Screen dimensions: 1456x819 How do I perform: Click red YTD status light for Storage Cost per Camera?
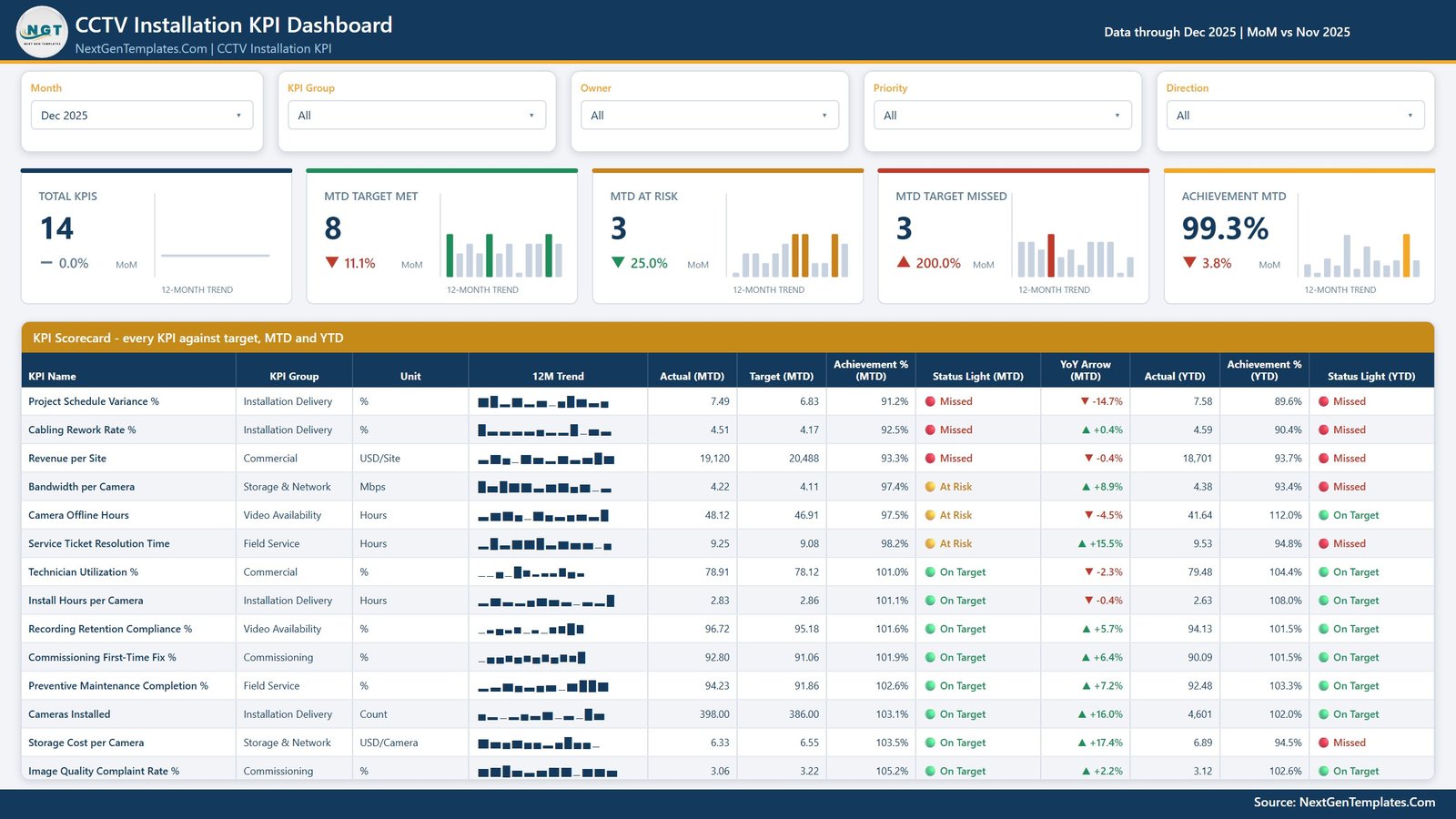click(x=1324, y=743)
